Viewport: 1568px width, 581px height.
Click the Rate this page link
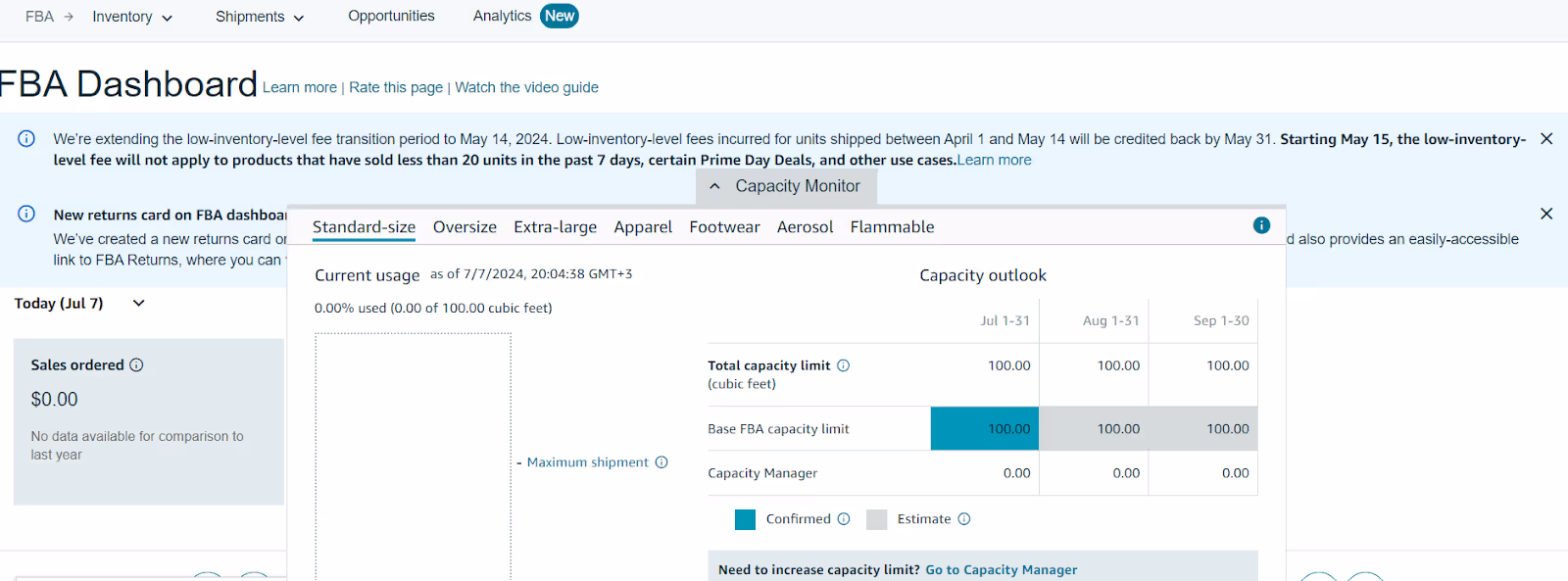click(x=396, y=87)
